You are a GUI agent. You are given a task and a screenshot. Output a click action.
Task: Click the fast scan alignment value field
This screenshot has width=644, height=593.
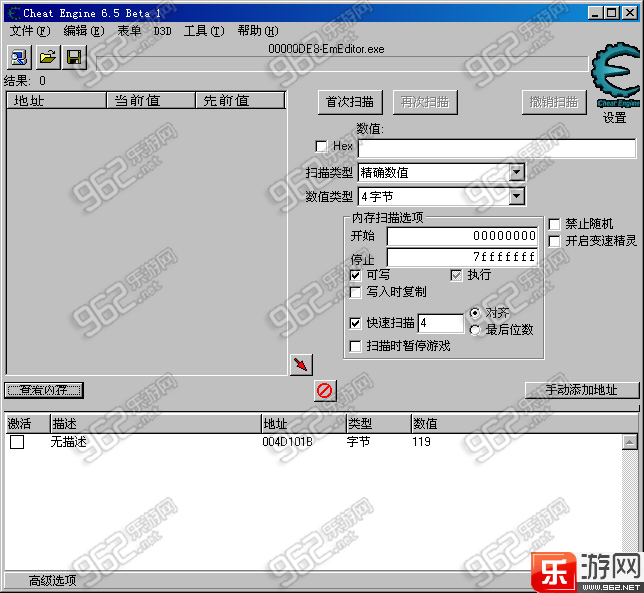click(x=441, y=323)
